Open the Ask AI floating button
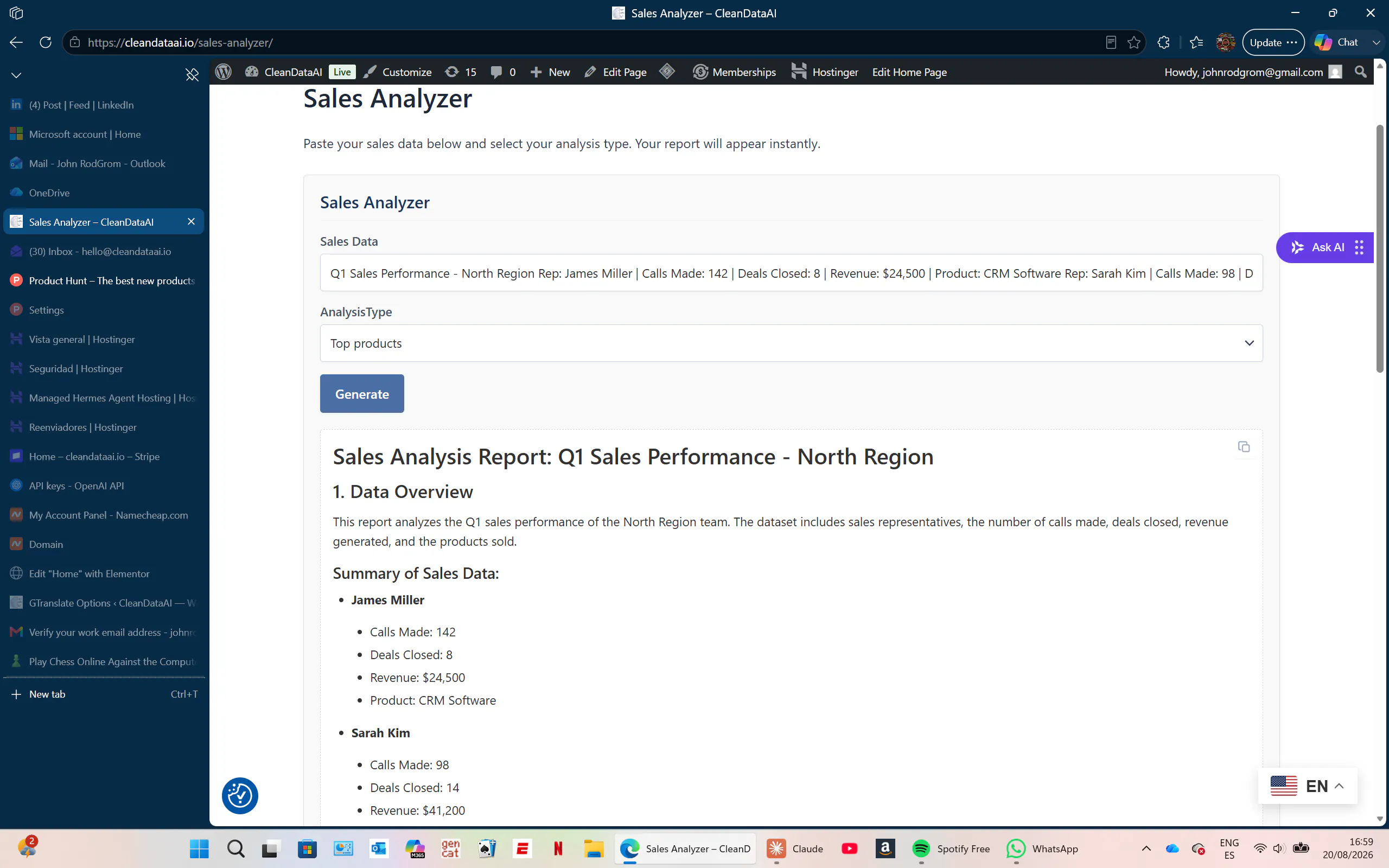 (1325, 247)
